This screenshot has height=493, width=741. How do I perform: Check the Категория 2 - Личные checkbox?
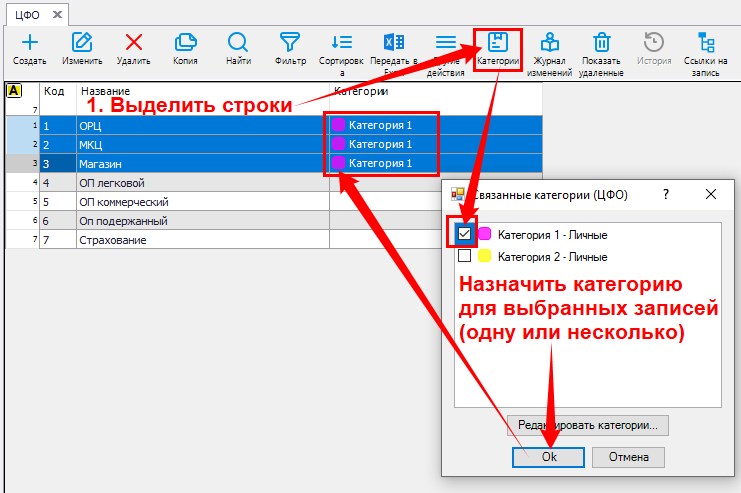tap(464, 256)
